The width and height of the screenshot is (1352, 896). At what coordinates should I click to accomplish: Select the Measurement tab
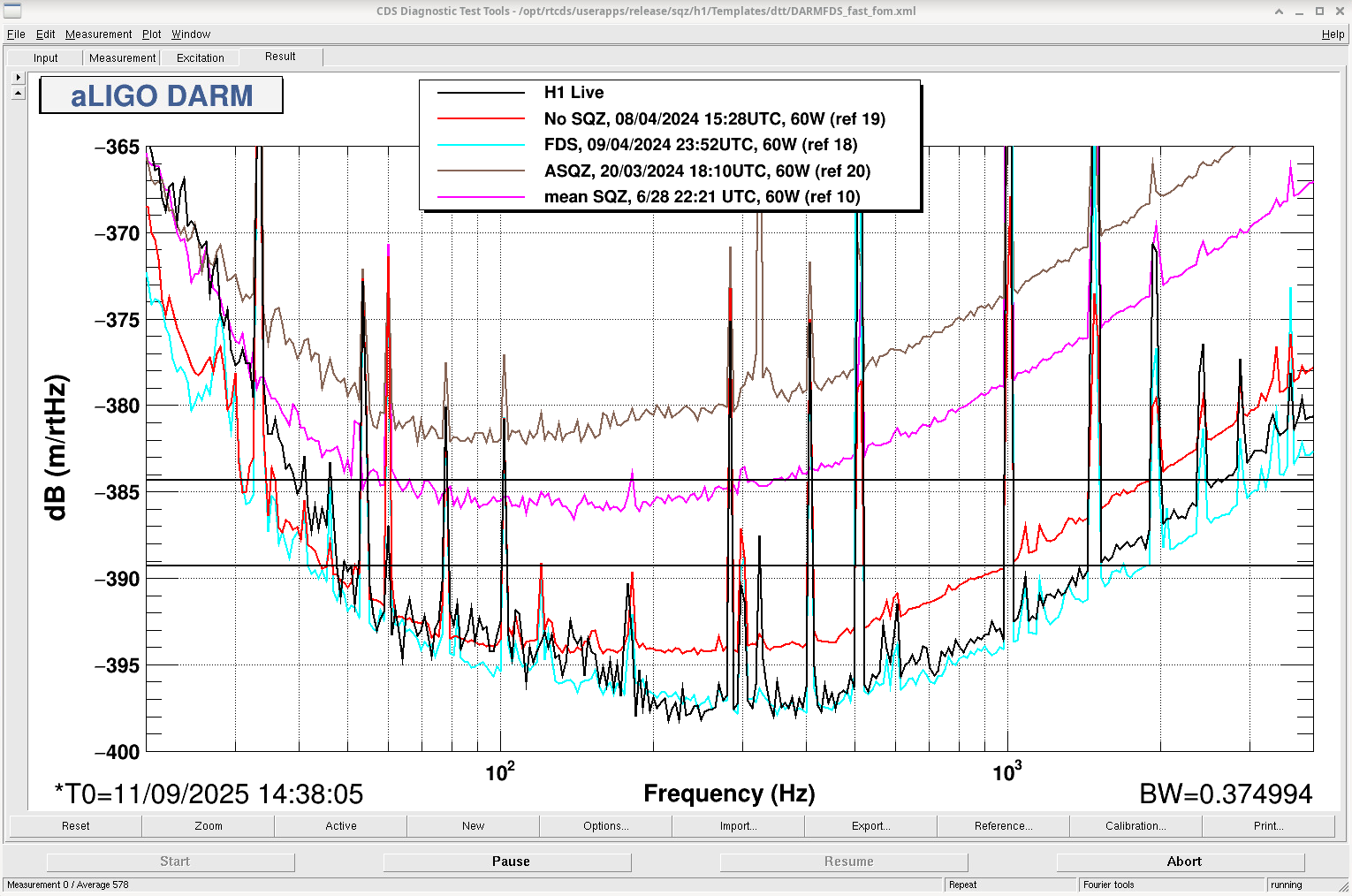[122, 58]
